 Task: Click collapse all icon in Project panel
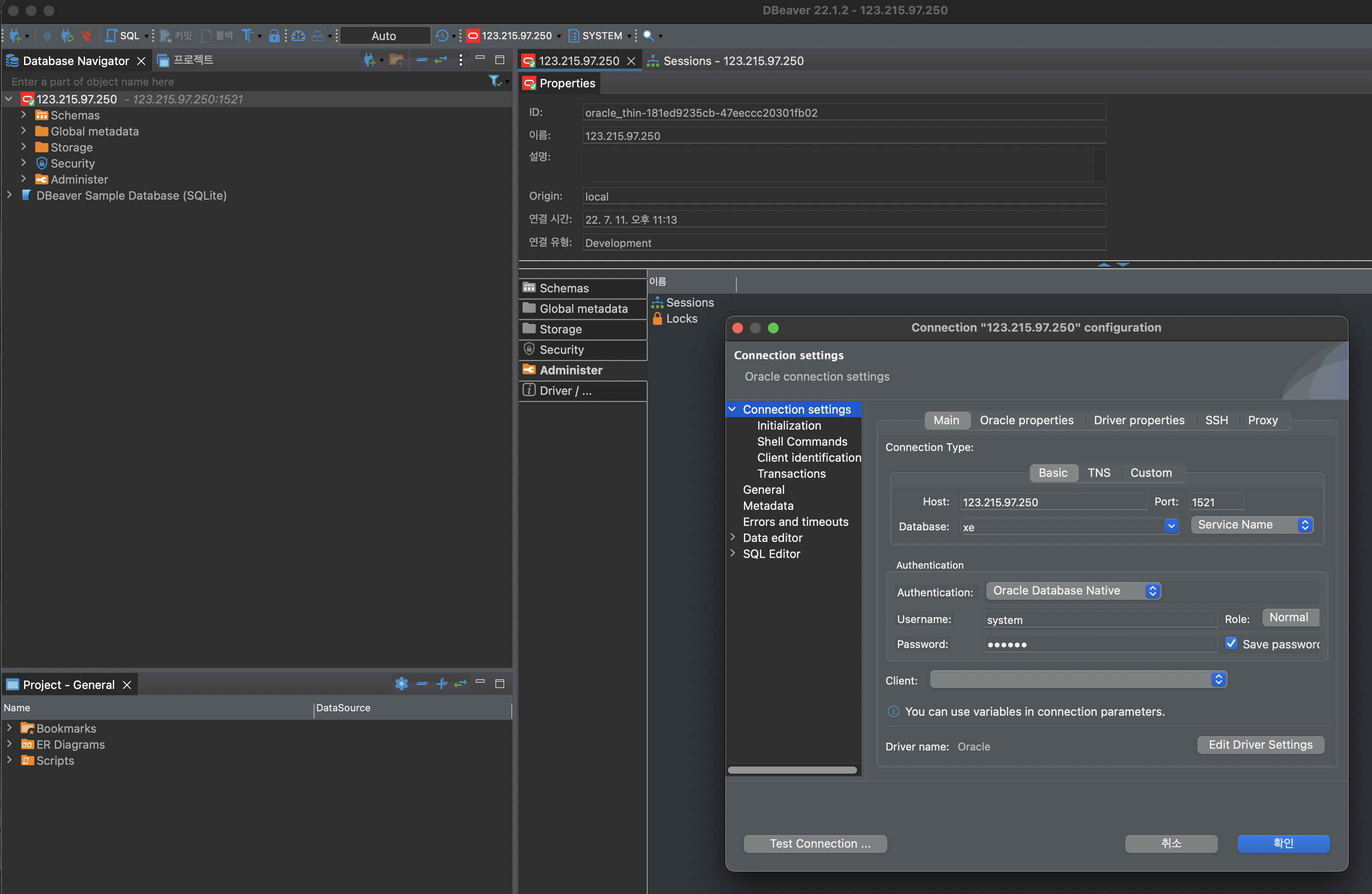pyautogui.click(x=422, y=684)
